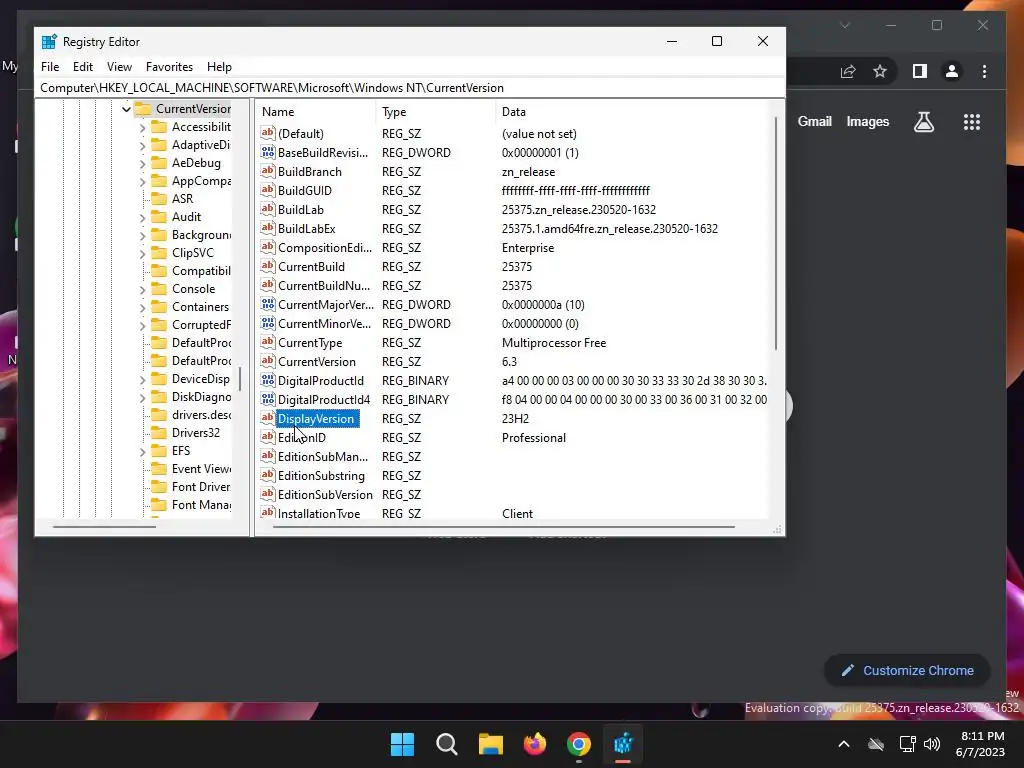Click the Customize Chrome button
This screenshot has height=768, width=1024.
(908, 670)
